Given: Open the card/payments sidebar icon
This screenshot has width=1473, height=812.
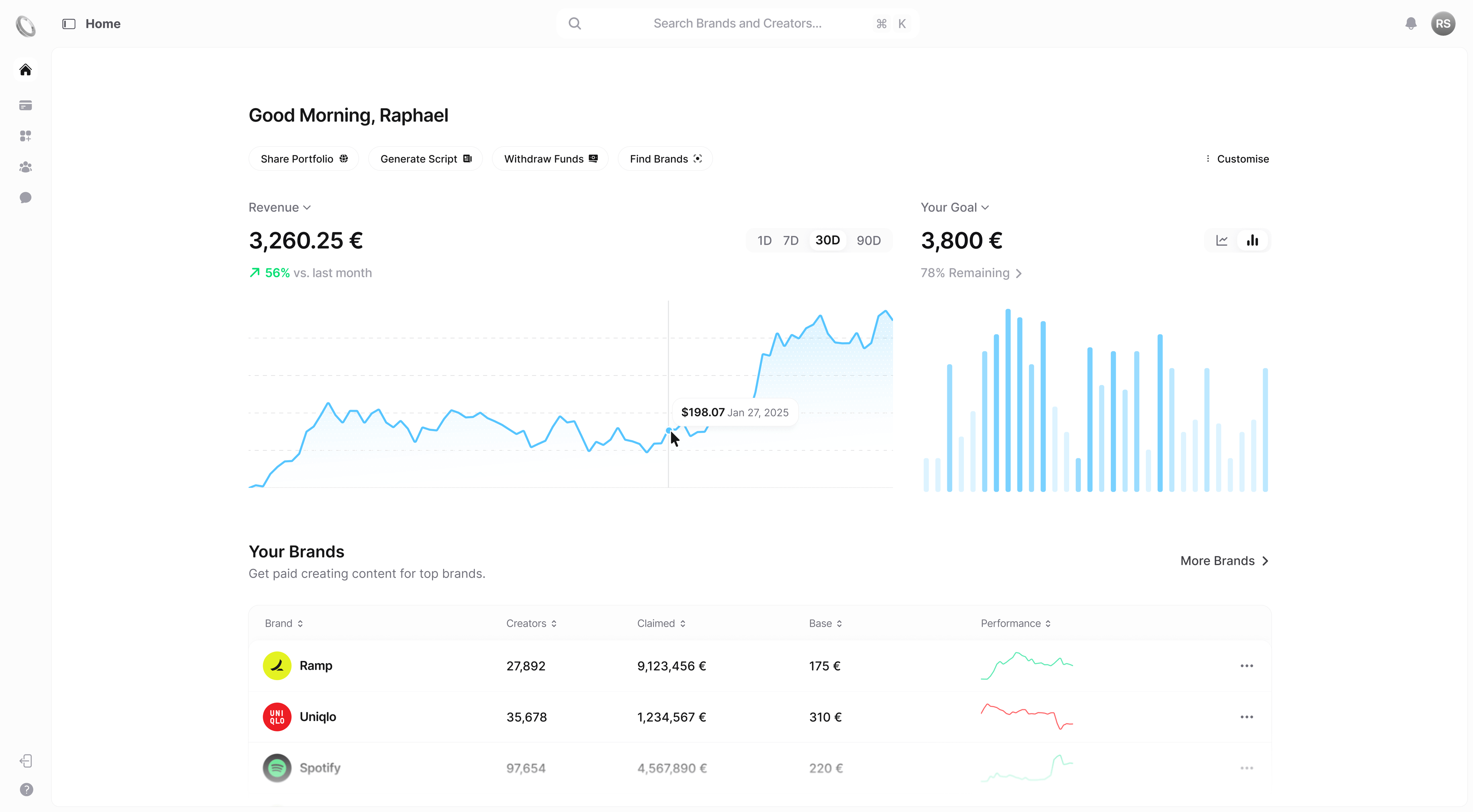Looking at the screenshot, I should point(26,105).
